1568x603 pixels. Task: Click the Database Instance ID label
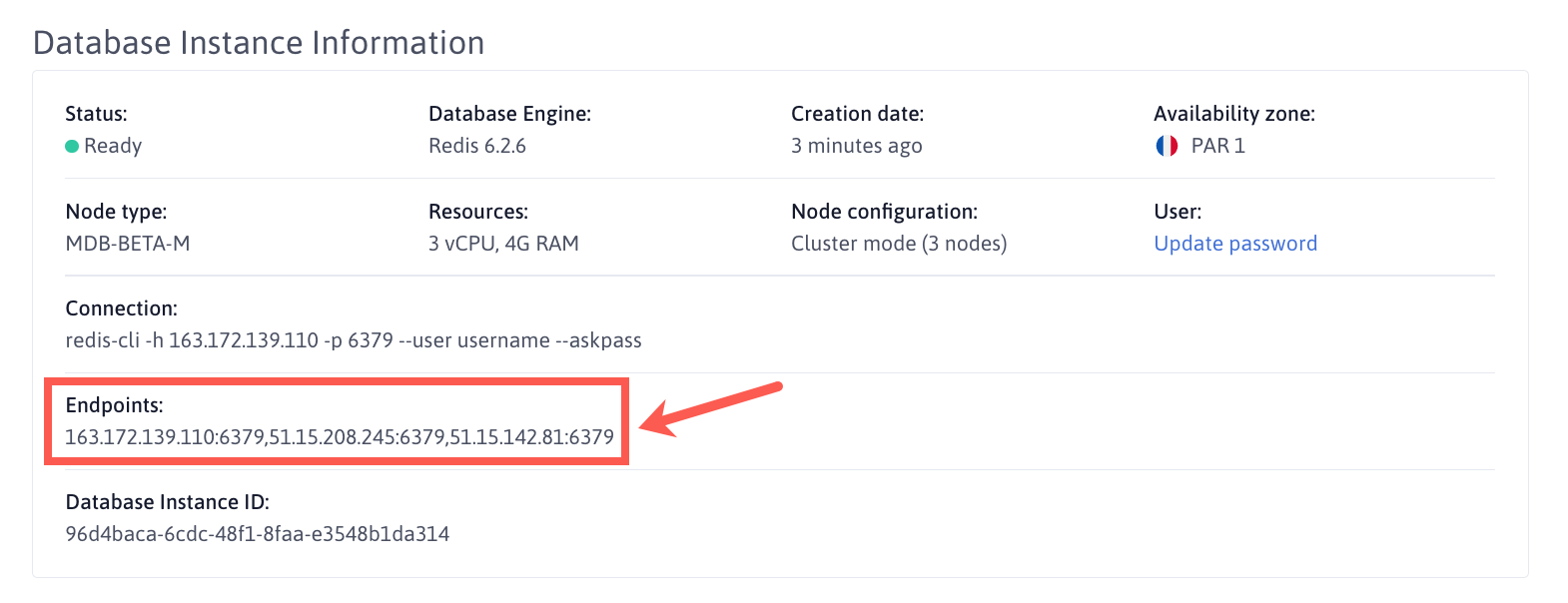tap(168, 502)
